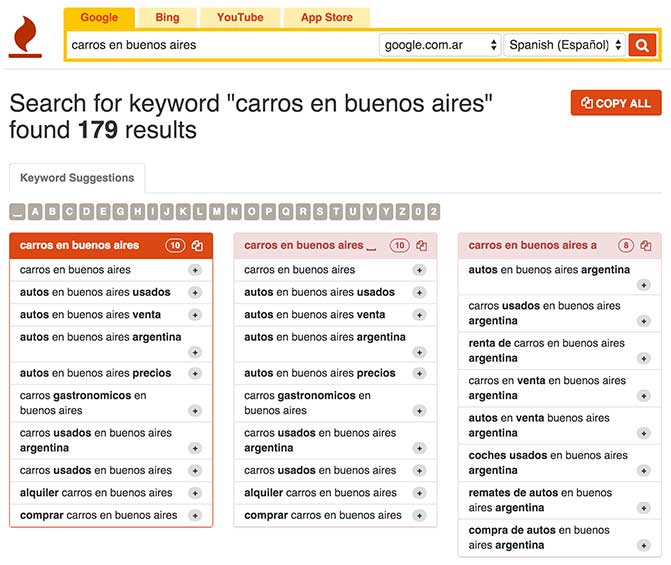
Task: Switch to the Google tab
Action: point(99,18)
